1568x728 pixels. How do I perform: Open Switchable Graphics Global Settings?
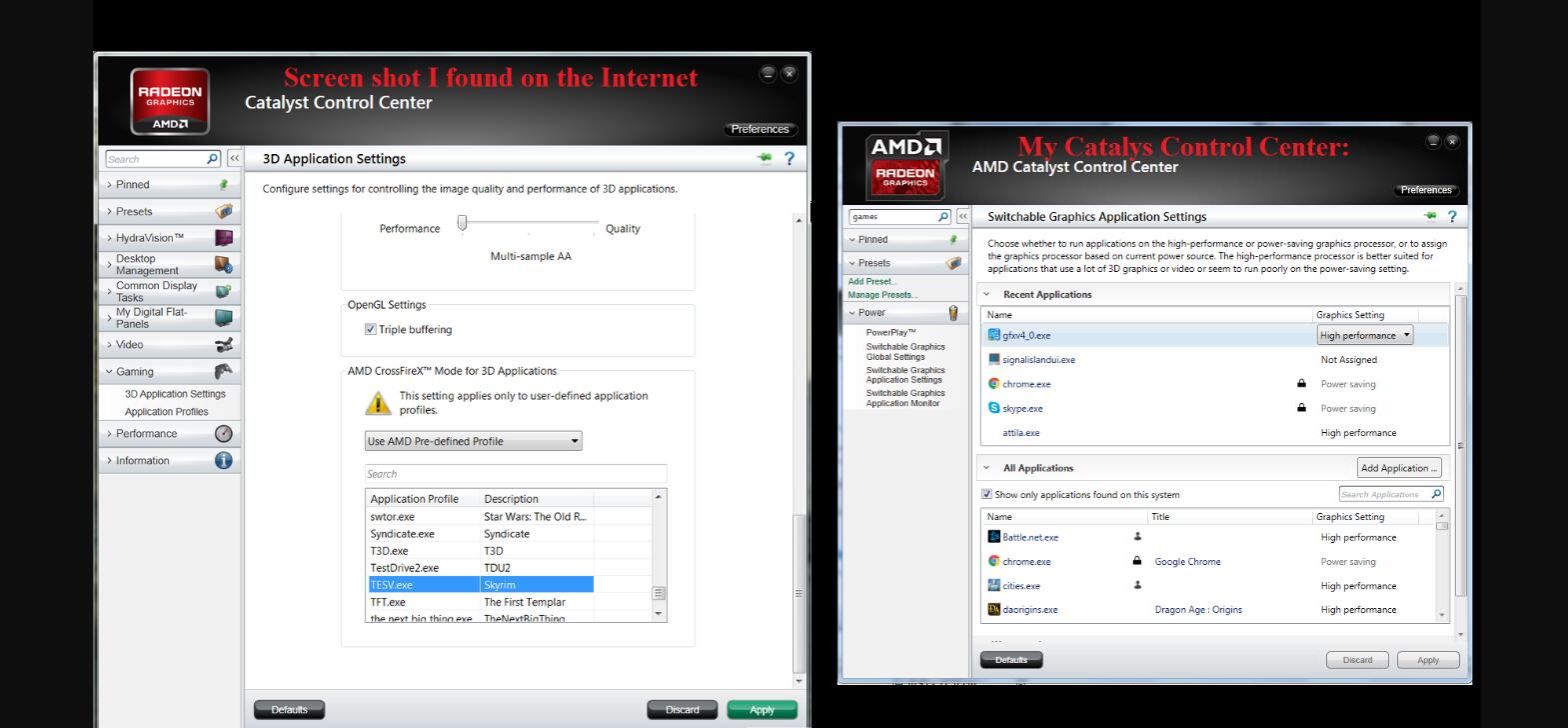click(x=905, y=351)
